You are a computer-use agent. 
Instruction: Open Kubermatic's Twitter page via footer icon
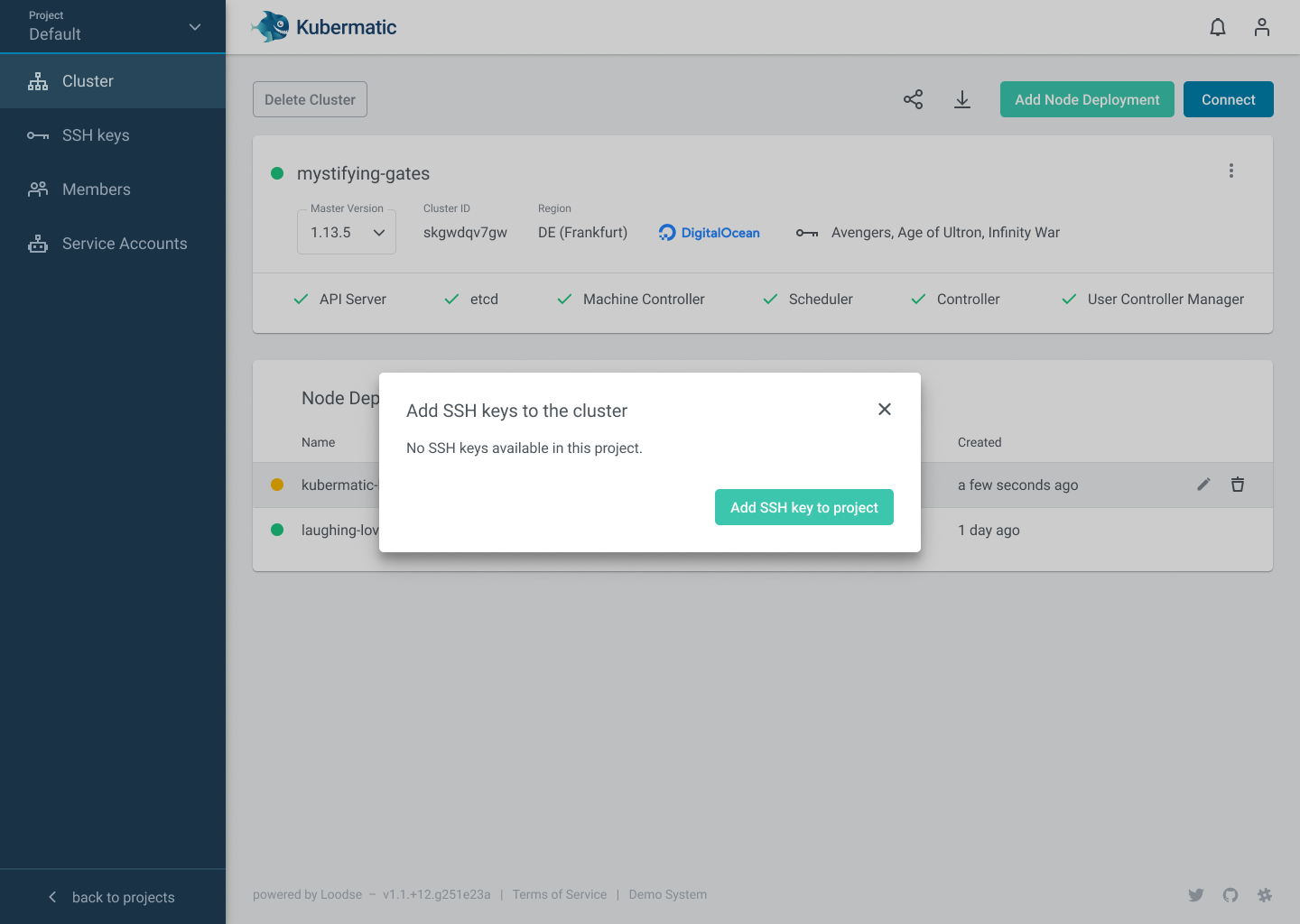(x=1195, y=894)
